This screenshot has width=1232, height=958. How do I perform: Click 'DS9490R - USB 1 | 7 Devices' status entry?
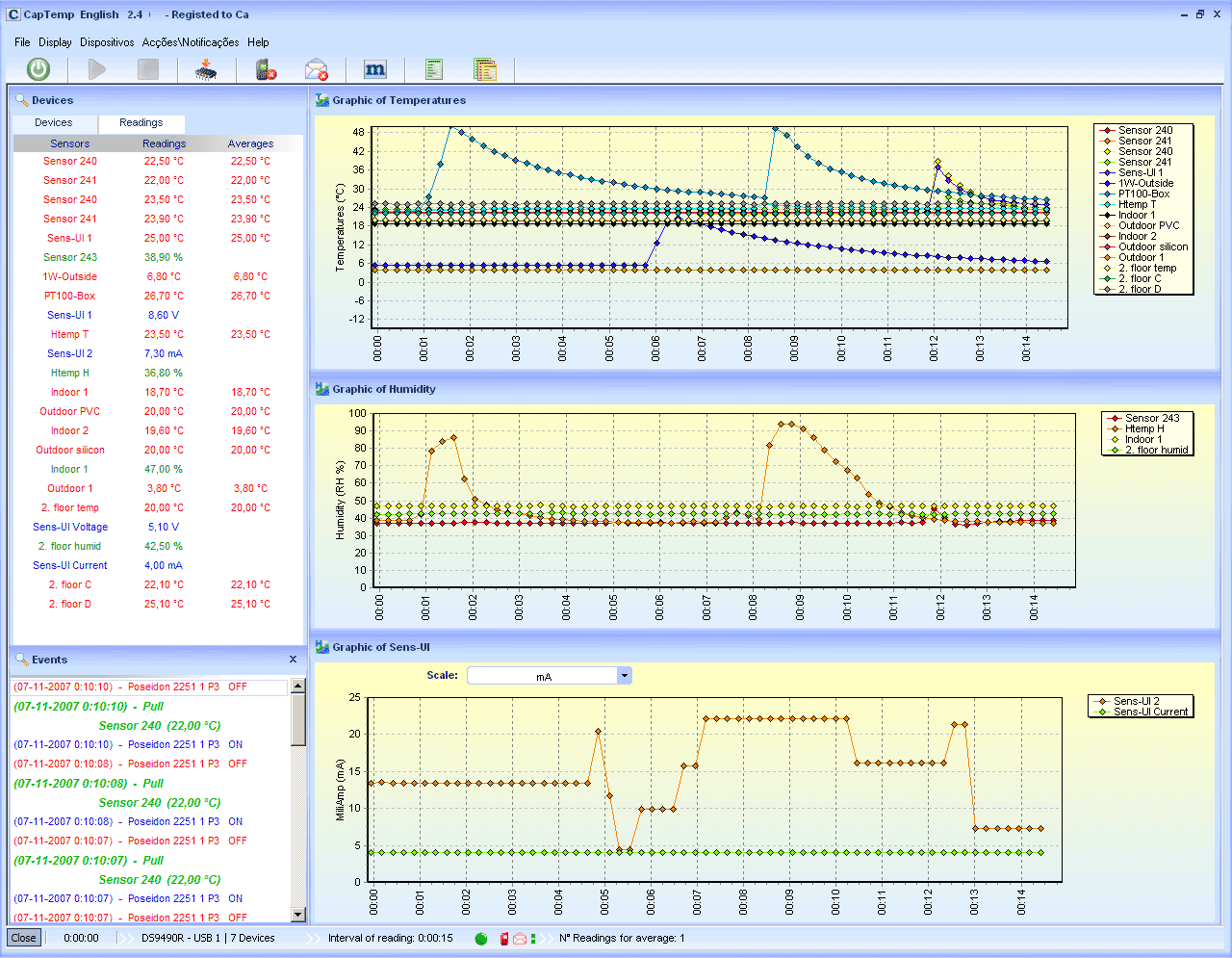point(208,938)
